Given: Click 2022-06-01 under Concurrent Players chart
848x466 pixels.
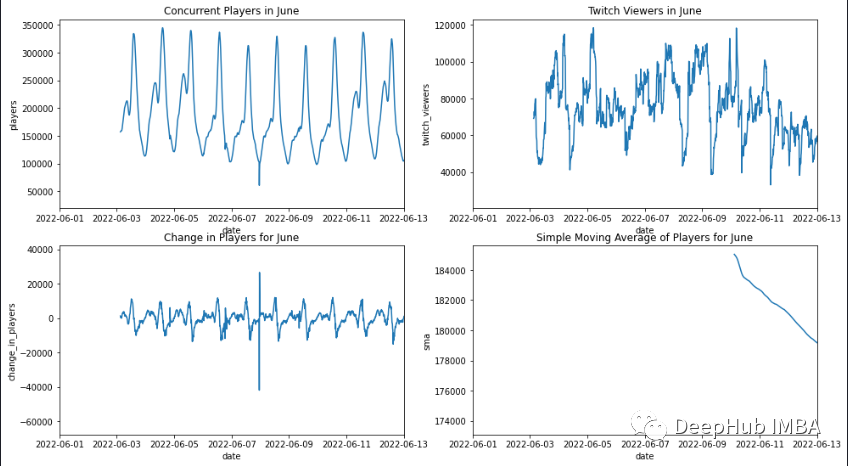Looking at the screenshot, I should (60, 218).
